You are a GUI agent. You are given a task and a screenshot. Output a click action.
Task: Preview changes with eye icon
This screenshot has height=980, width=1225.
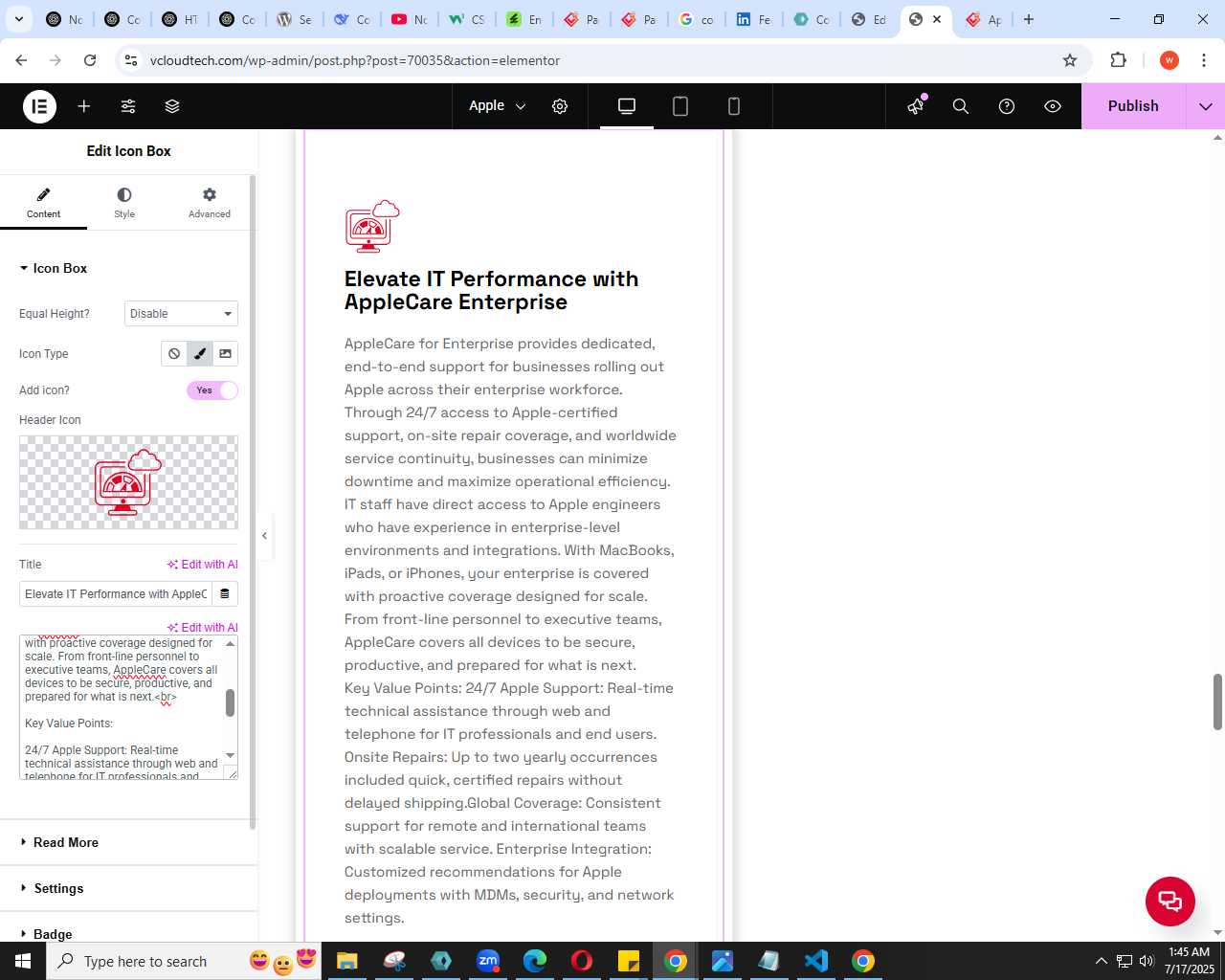1053,106
